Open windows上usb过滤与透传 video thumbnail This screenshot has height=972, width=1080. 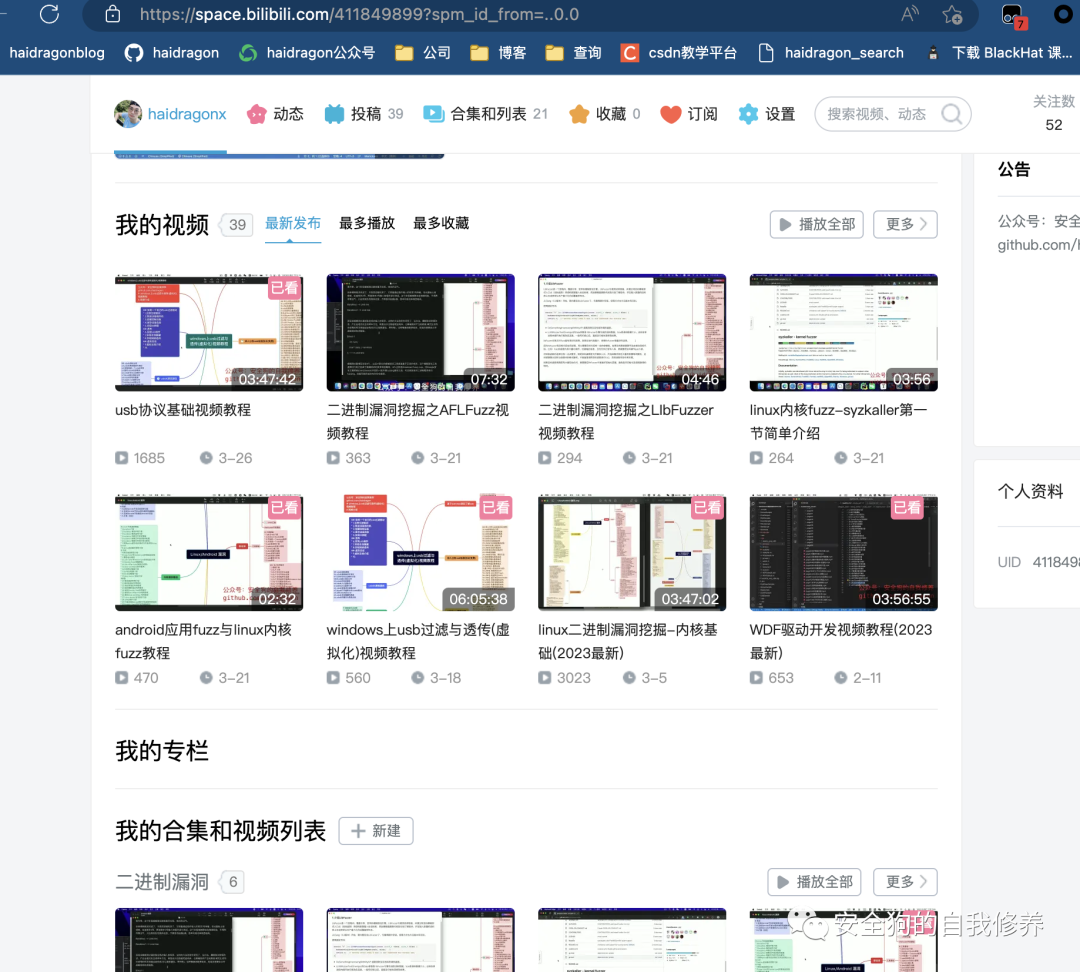click(x=420, y=552)
